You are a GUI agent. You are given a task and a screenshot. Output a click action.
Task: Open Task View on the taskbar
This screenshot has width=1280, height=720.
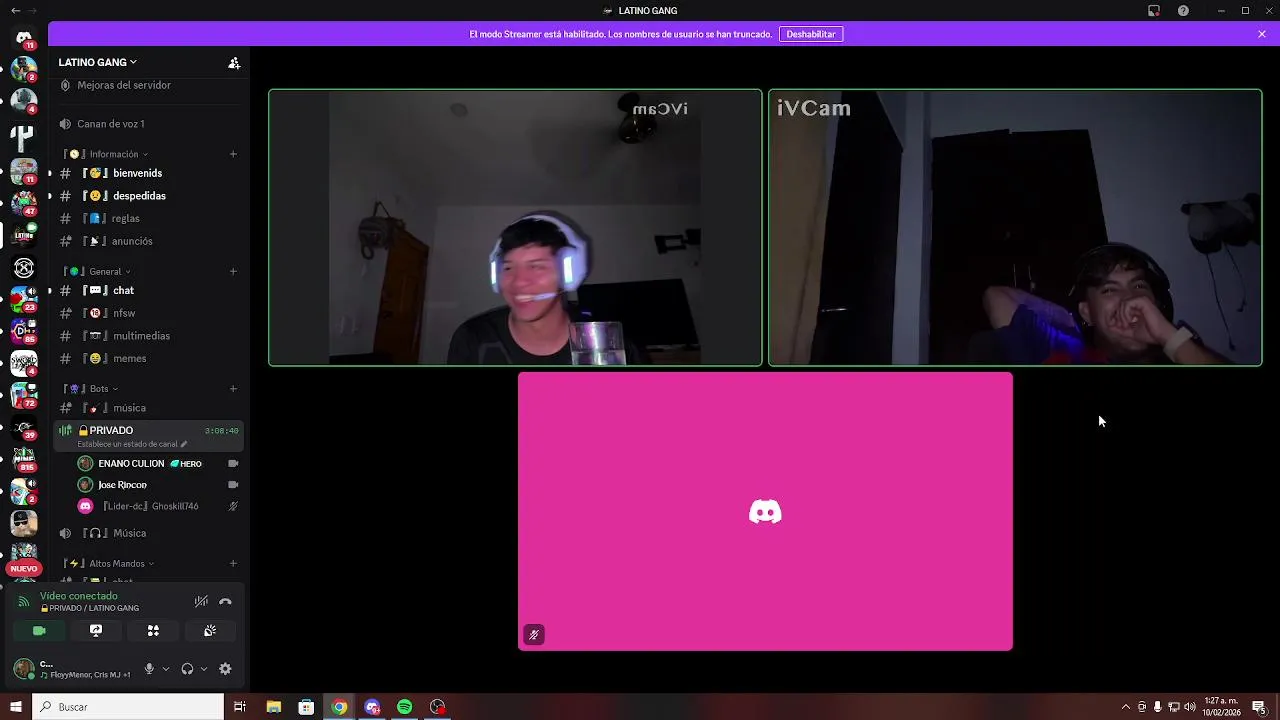tap(240, 707)
